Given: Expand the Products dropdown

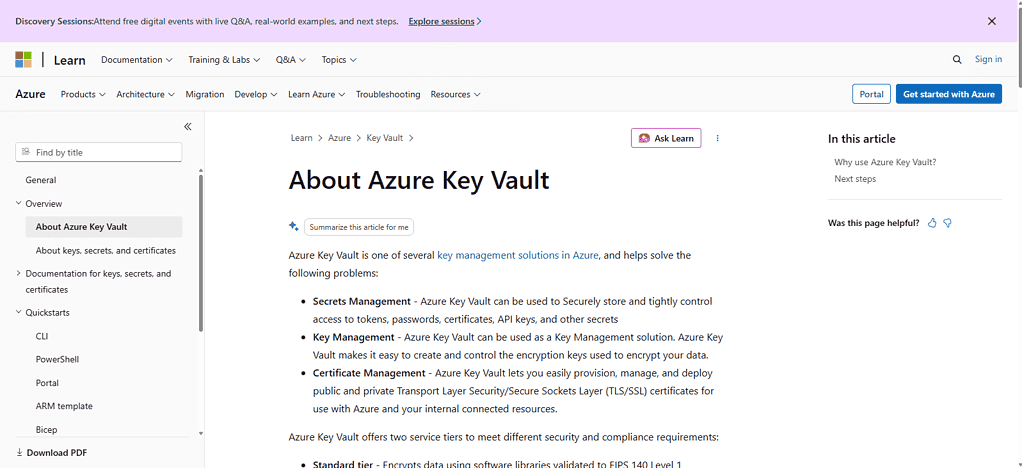Looking at the screenshot, I should tap(83, 94).
